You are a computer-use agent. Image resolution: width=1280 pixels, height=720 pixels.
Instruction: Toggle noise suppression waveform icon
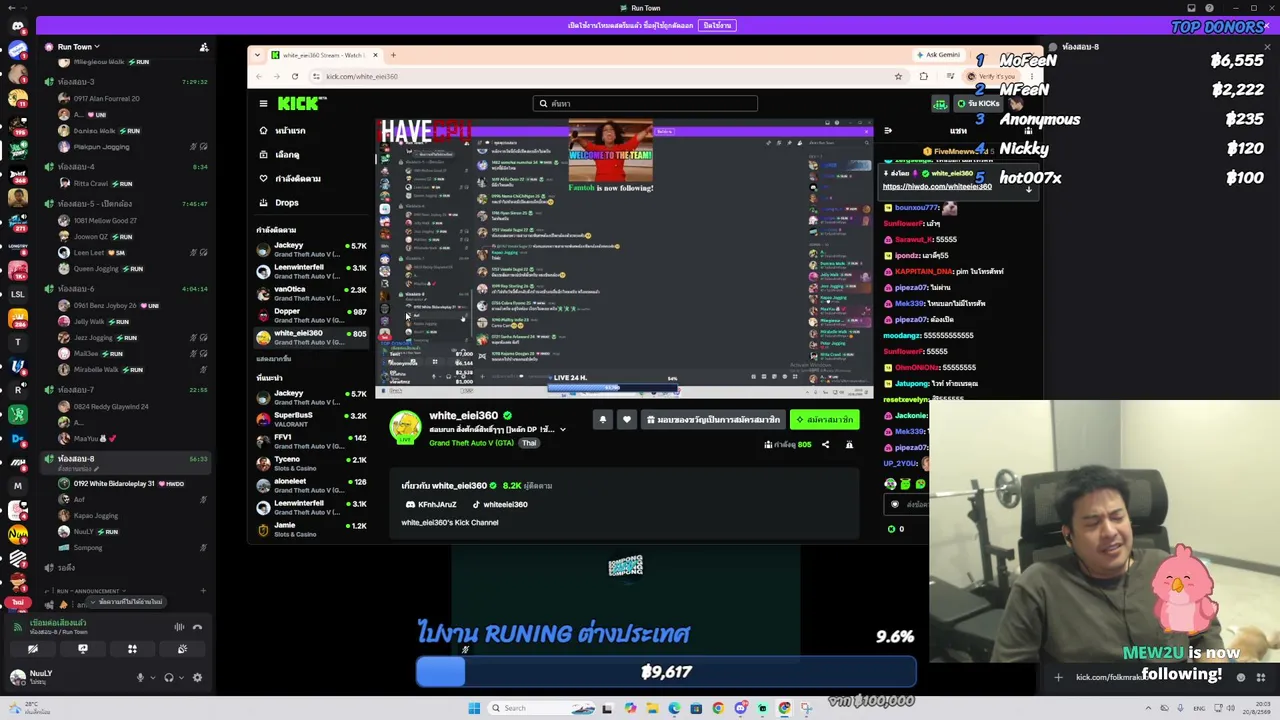[179, 627]
